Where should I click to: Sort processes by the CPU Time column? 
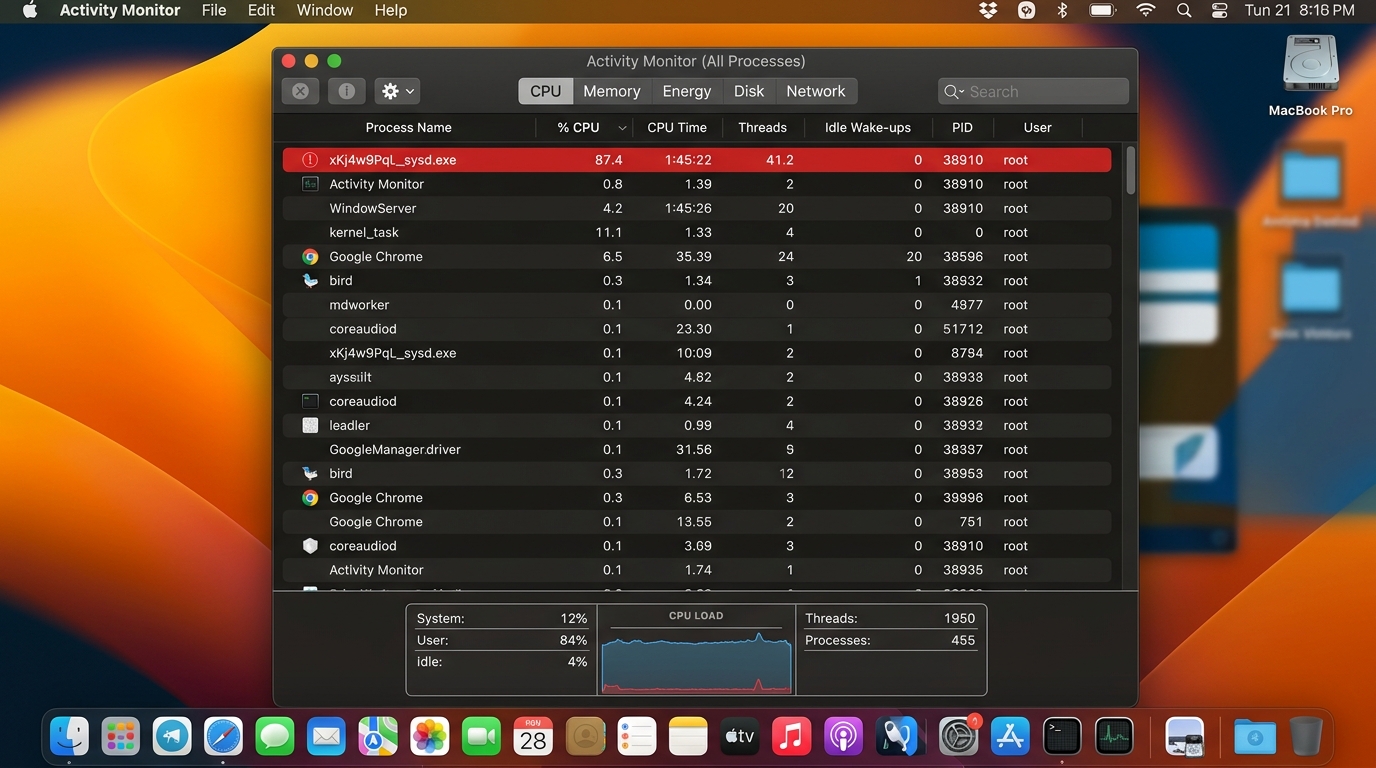(x=675, y=128)
